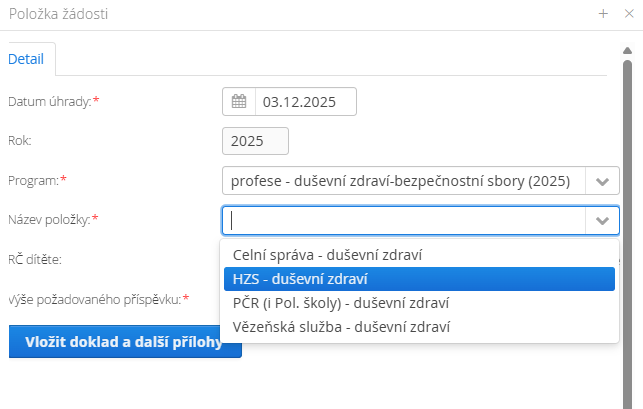Close the Položka žádosti dialog
The width and height of the screenshot is (643, 409).
click(628, 14)
